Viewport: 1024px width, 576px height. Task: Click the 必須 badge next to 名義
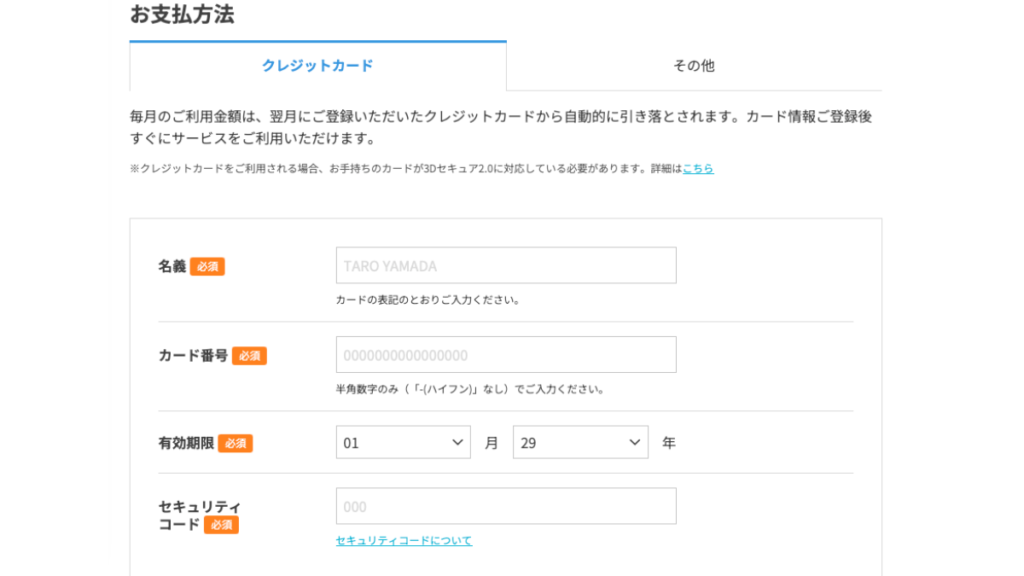click(207, 267)
